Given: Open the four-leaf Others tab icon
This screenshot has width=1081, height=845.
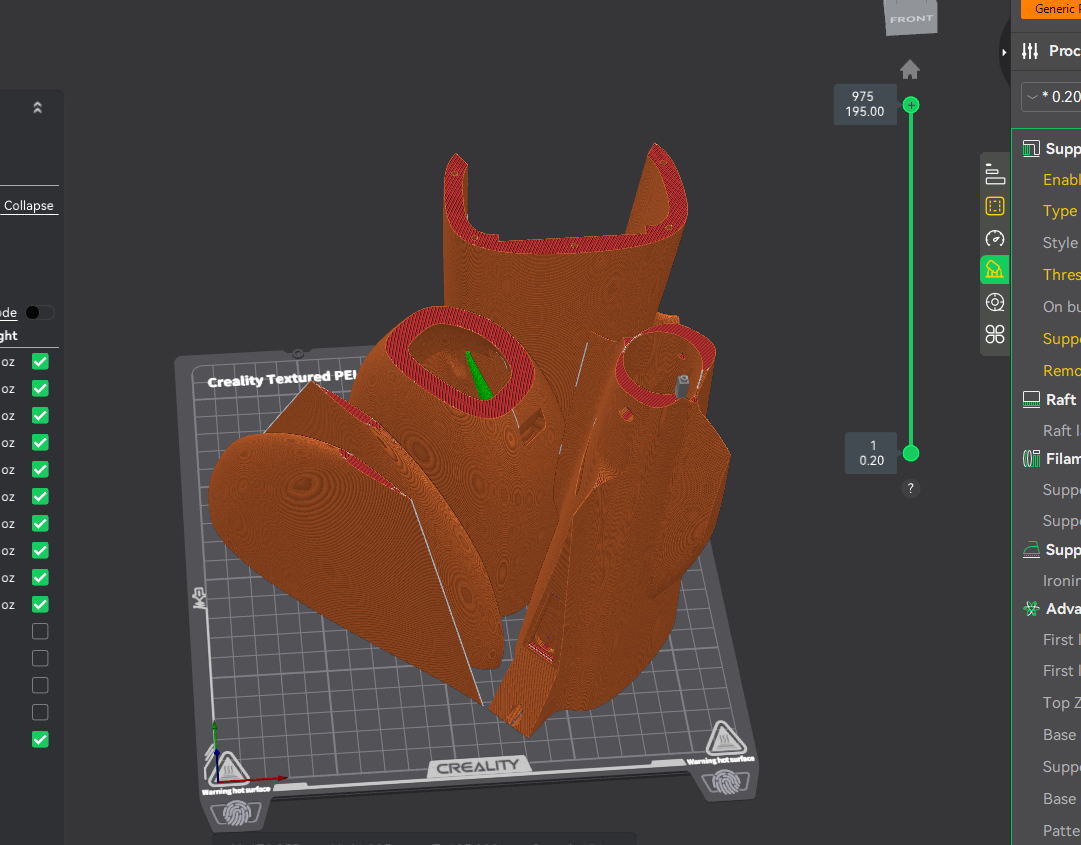Looking at the screenshot, I should pyautogui.click(x=995, y=334).
